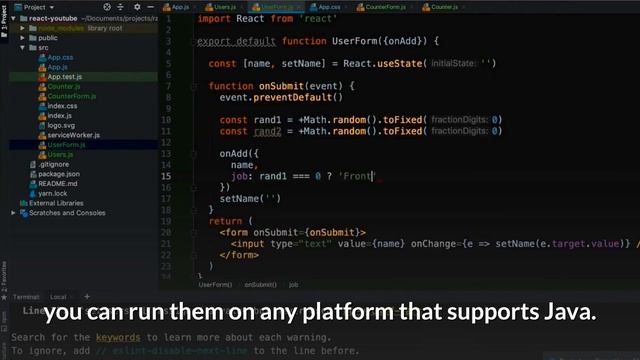Click the Terminal panel label
The width and height of the screenshot is (640, 360).
(x=26, y=297)
